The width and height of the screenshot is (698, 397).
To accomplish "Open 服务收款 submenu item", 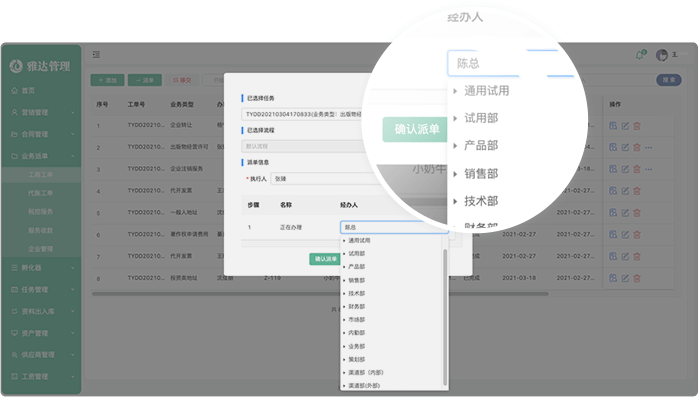I will pos(41,231).
